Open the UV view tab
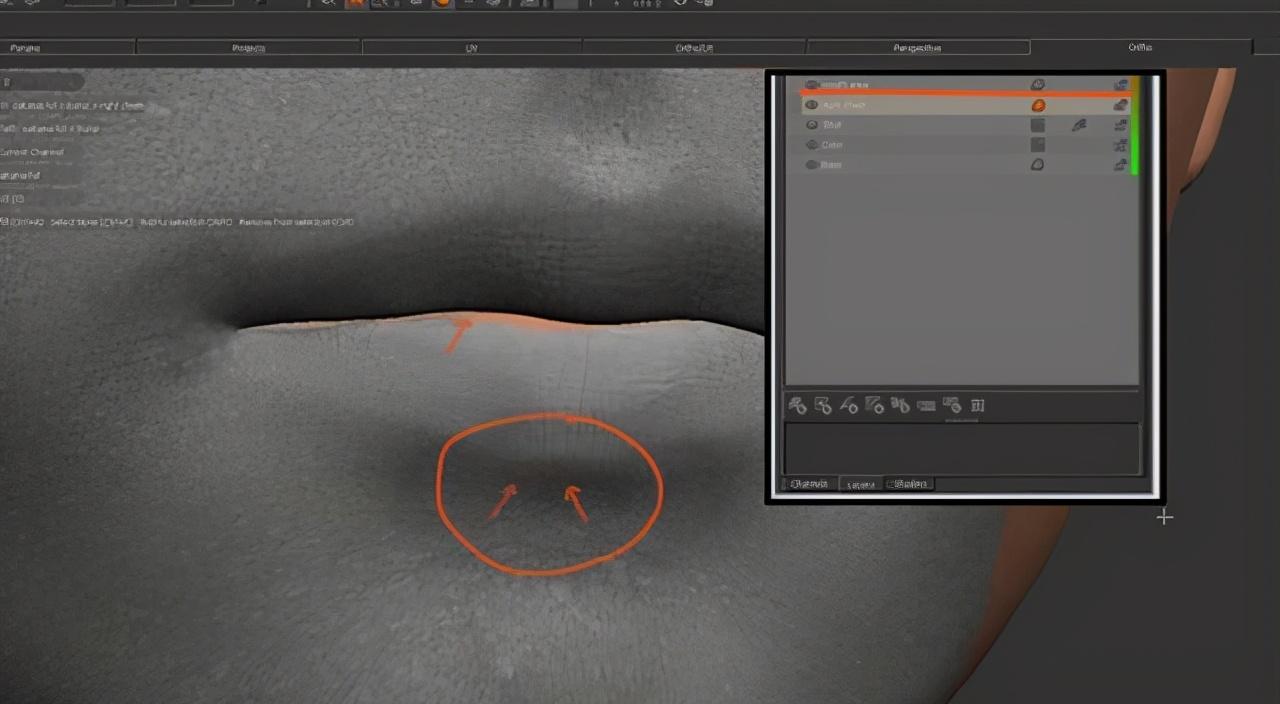The image size is (1280, 704). (x=472, y=47)
